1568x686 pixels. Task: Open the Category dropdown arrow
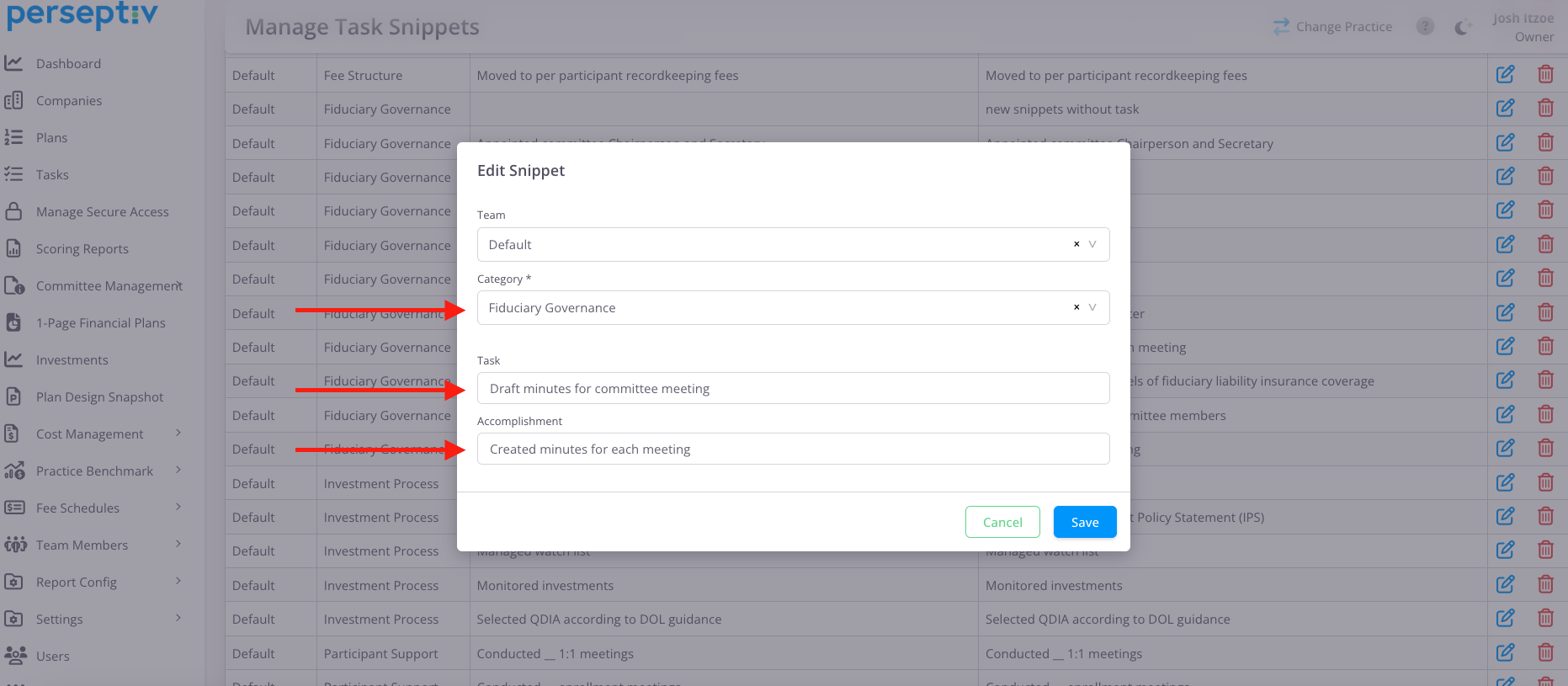[1092, 307]
